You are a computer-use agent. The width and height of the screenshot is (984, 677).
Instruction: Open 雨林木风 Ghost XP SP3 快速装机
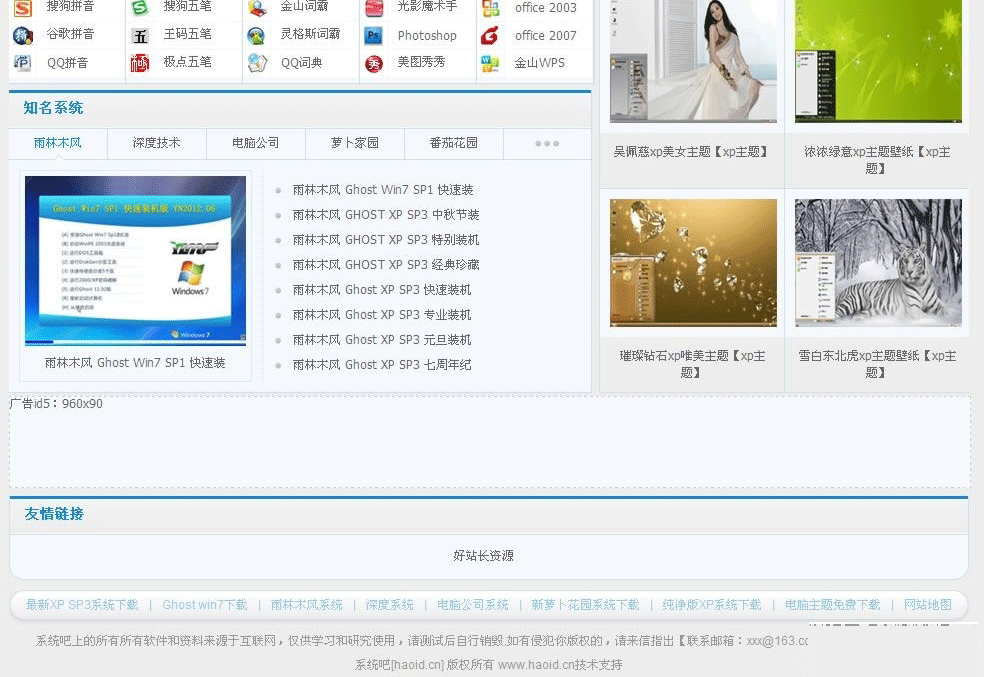[382, 290]
